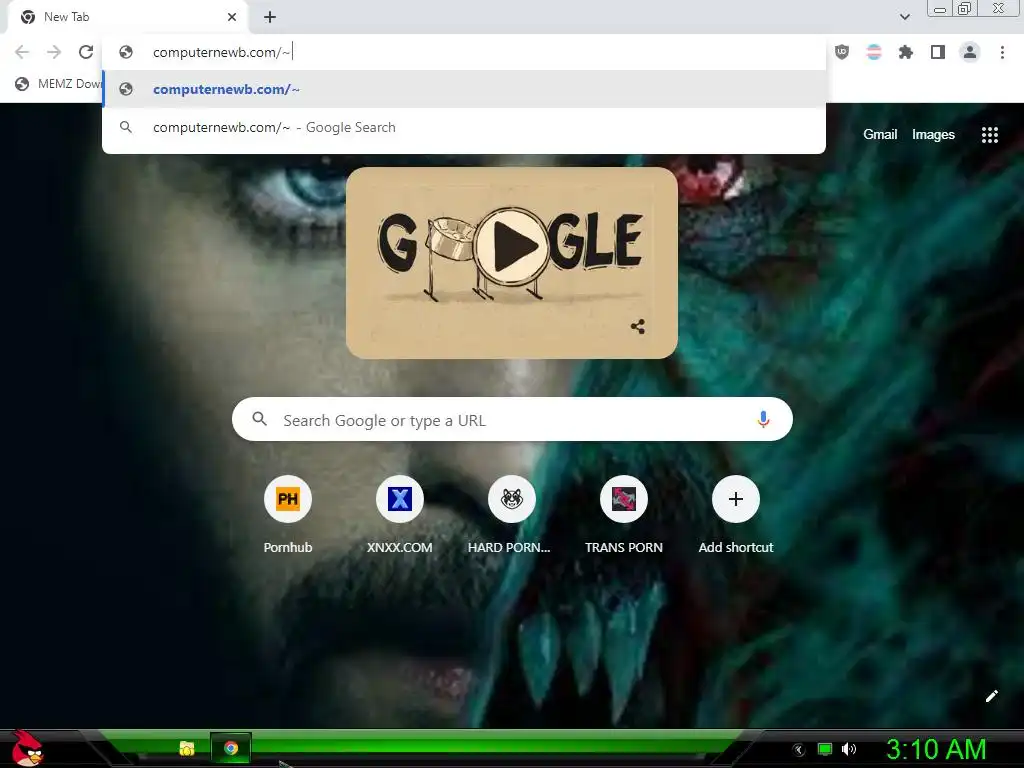Click the globe icon in the address bar
The image size is (1024, 768).
[126, 52]
